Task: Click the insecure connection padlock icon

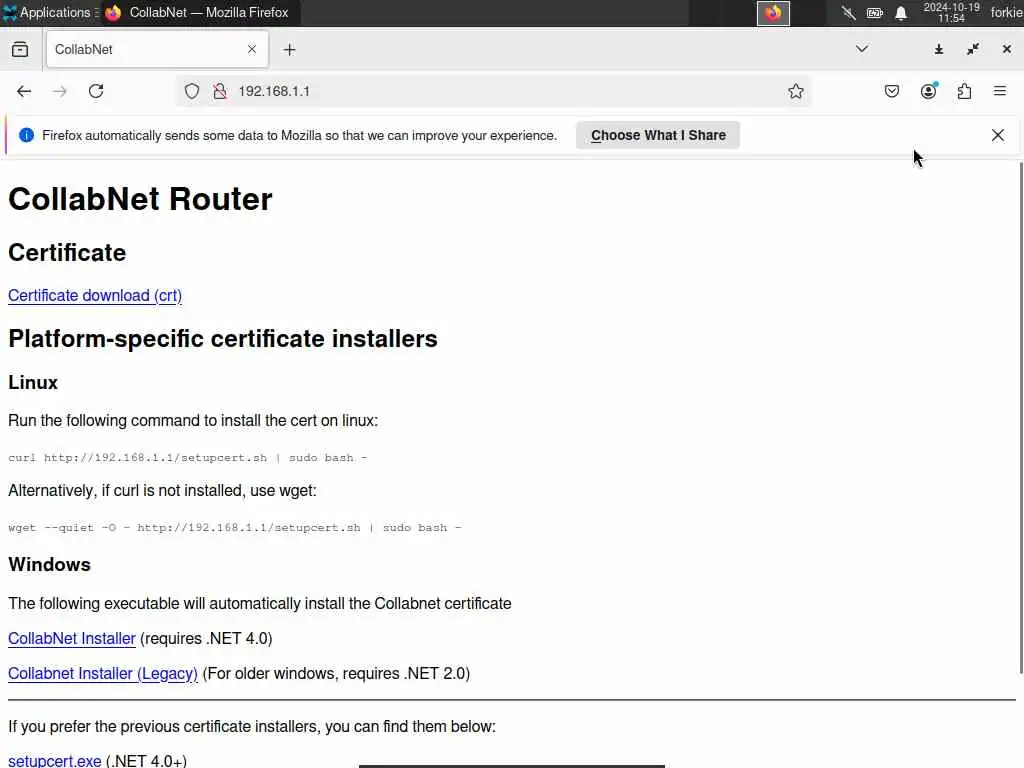Action: tap(220, 91)
